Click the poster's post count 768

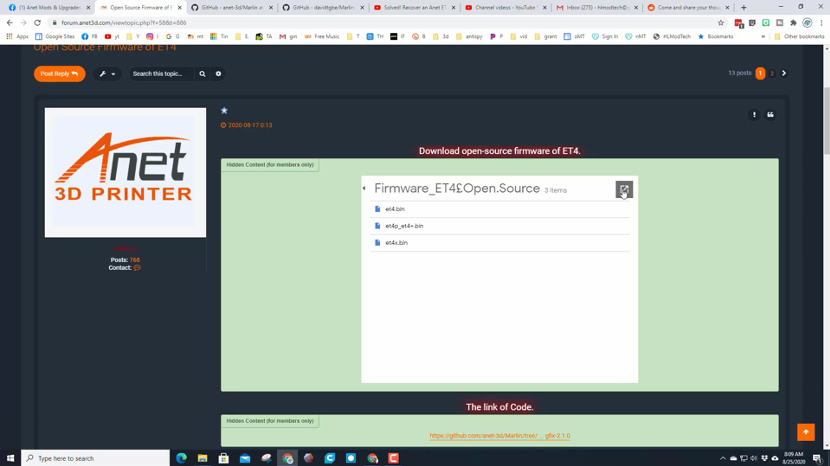click(x=134, y=260)
